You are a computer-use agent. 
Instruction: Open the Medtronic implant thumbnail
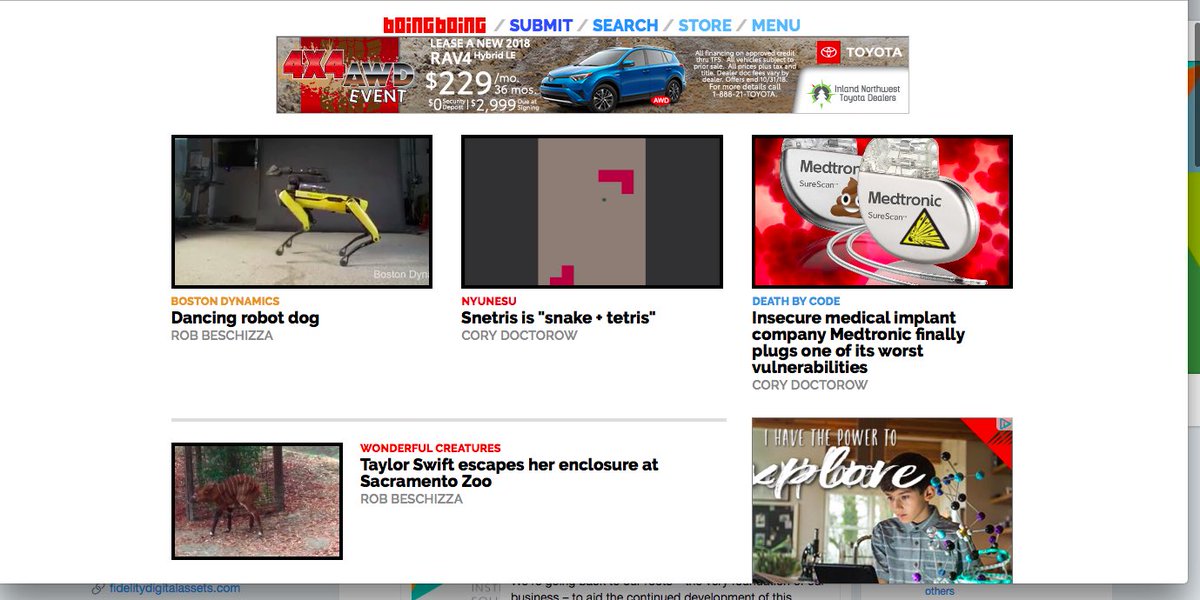click(x=882, y=212)
